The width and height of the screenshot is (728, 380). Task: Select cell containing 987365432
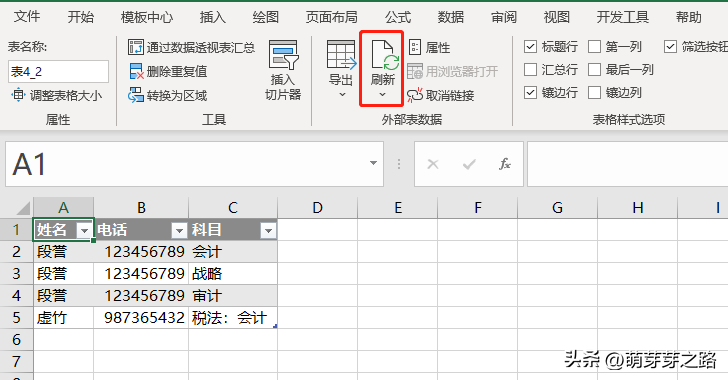point(141,318)
